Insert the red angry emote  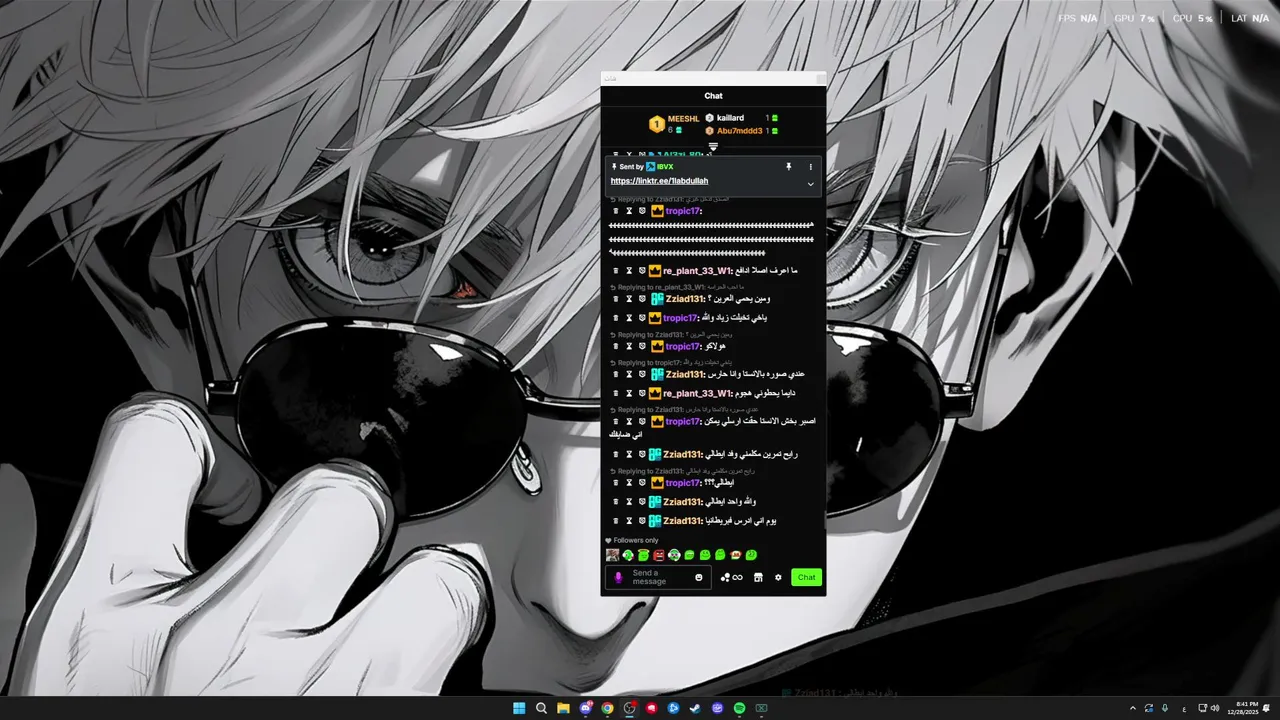pos(659,555)
